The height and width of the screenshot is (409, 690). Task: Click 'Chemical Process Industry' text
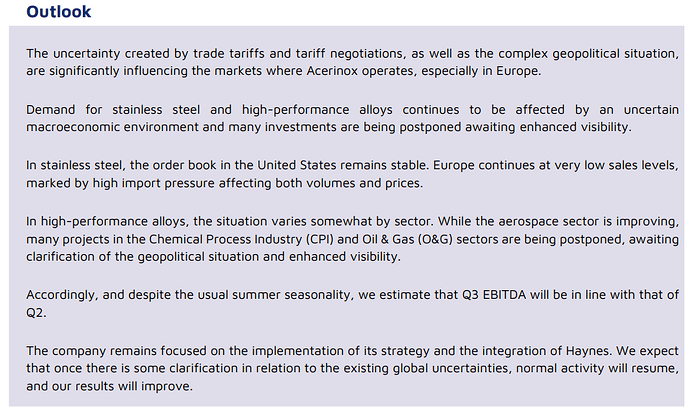[225, 239]
